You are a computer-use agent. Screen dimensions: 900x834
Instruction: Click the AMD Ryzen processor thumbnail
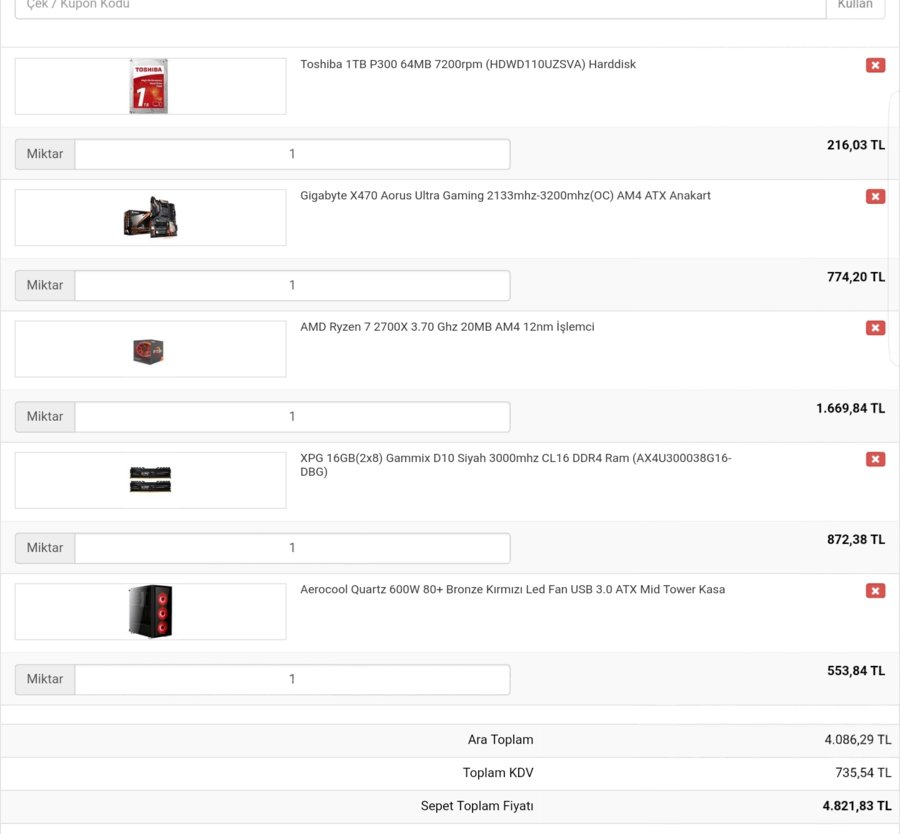click(150, 349)
